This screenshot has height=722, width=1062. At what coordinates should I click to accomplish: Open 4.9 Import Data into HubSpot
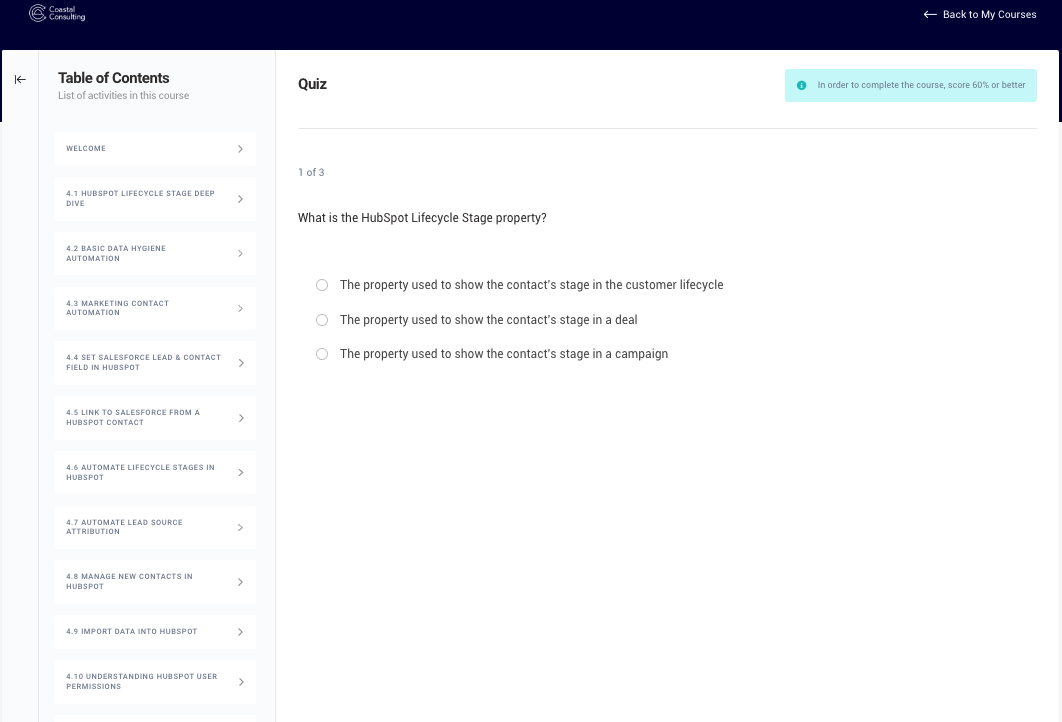tap(155, 632)
